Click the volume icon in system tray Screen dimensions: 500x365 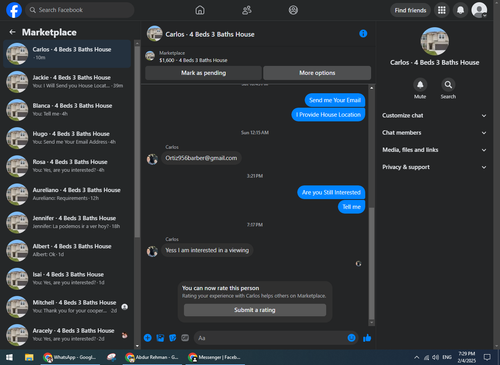435,357
